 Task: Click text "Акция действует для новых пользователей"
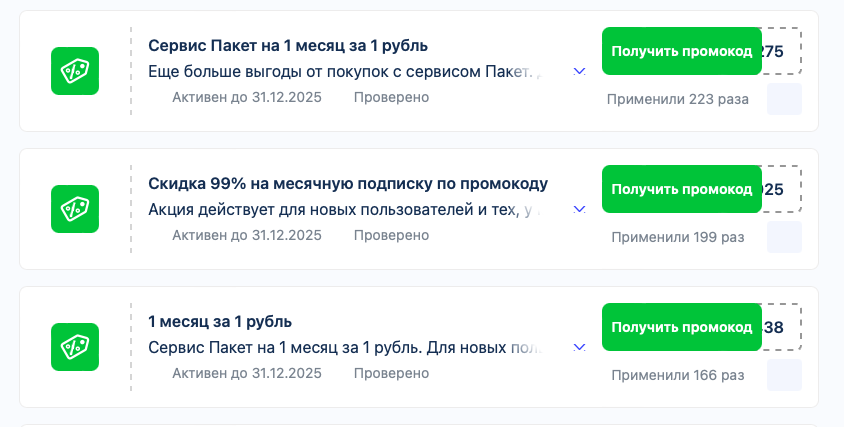(311, 209)
